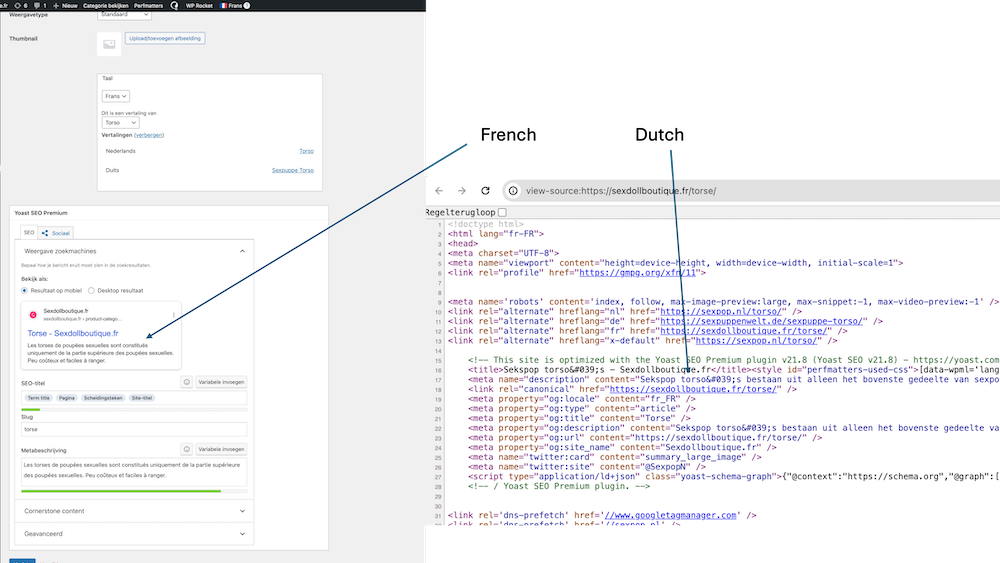Click the preview description text in snippet
1000x563 pixels.
[100, 353]
